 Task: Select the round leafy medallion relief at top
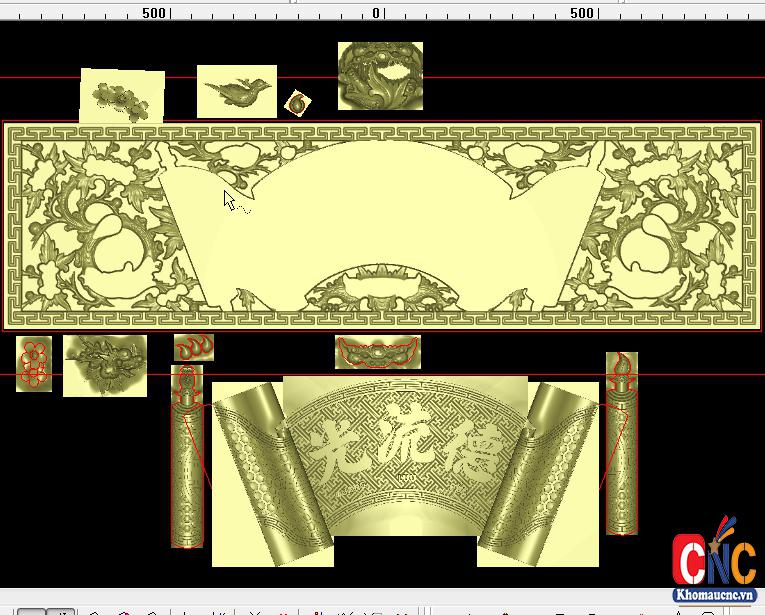tap(380, 76)
